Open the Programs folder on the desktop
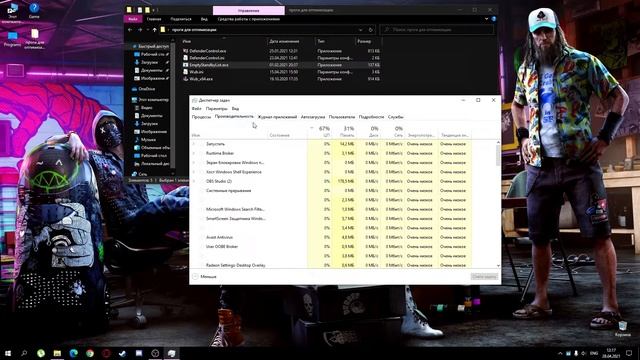This screenshot has height=360, width=640. click(x=13, y=39)
